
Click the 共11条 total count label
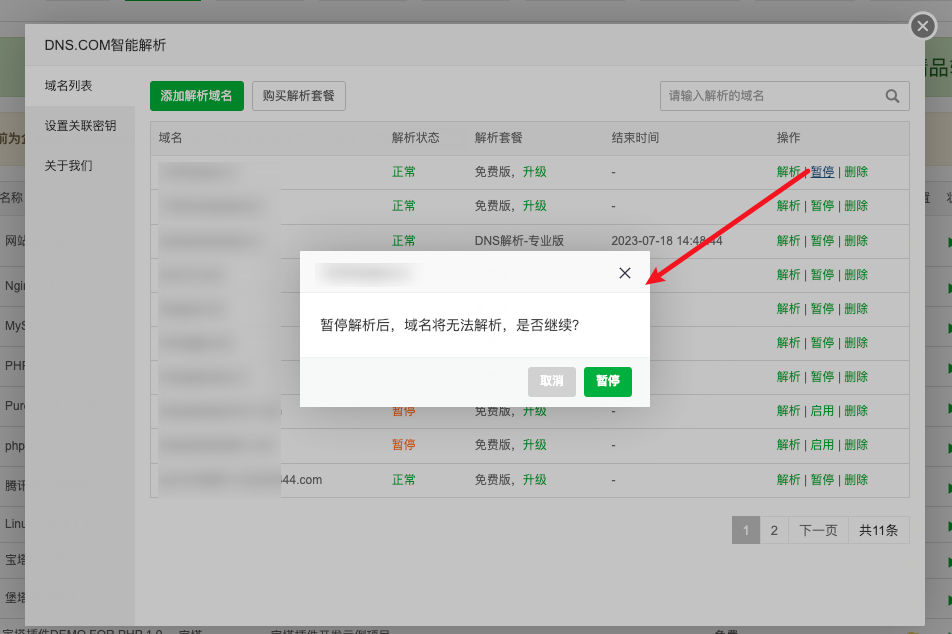tap(878, 530)
